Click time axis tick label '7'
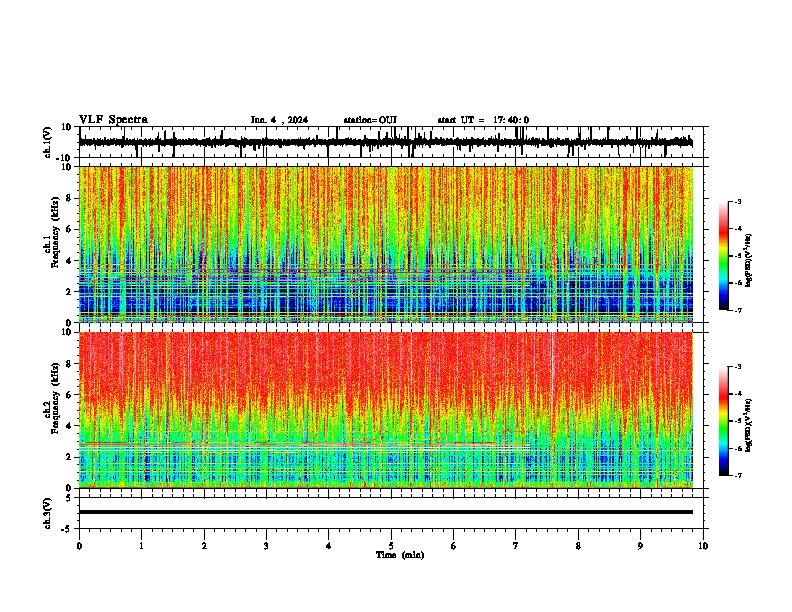This screenshot has height=612, width=792. point(516,546)
